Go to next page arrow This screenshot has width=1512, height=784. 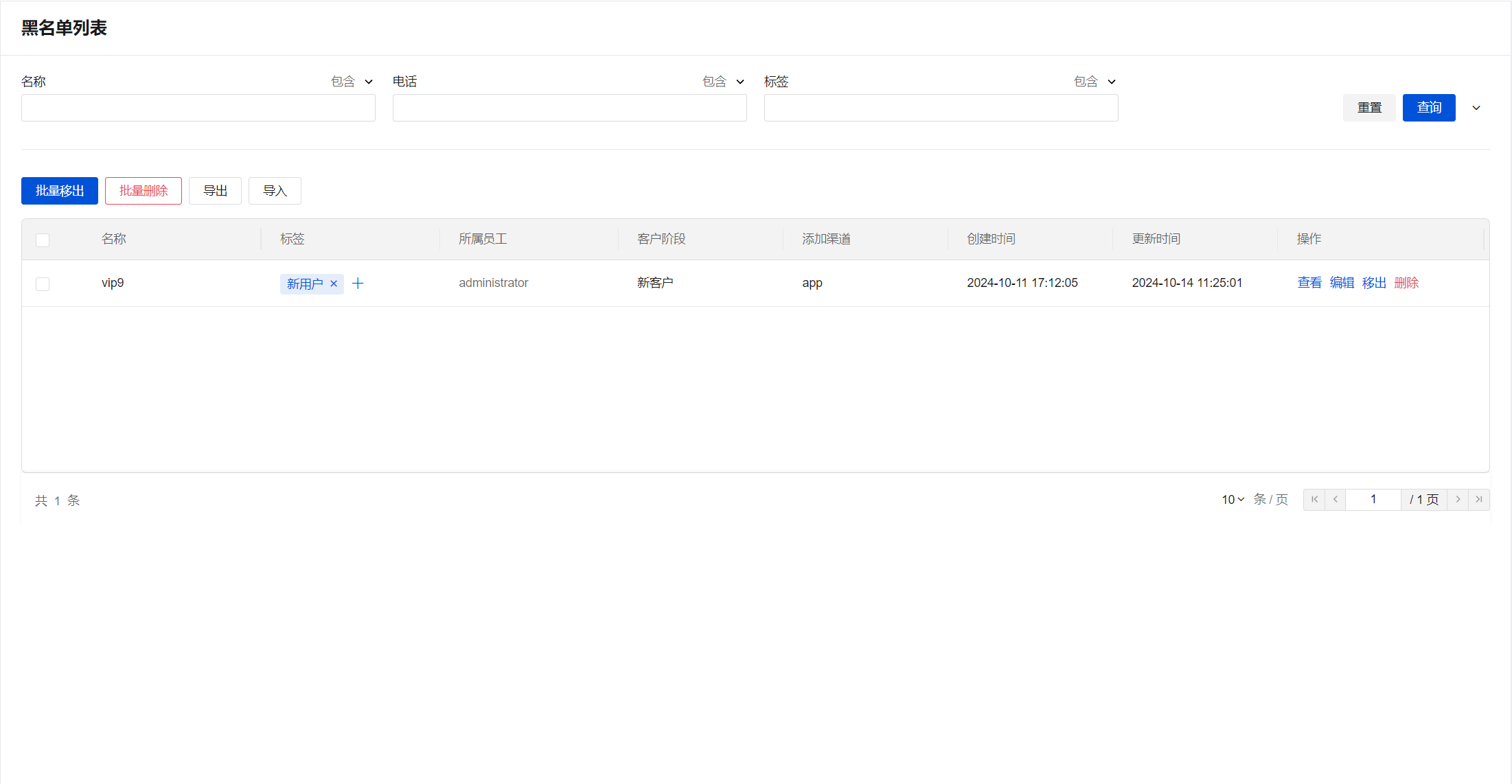[1458, 499]
